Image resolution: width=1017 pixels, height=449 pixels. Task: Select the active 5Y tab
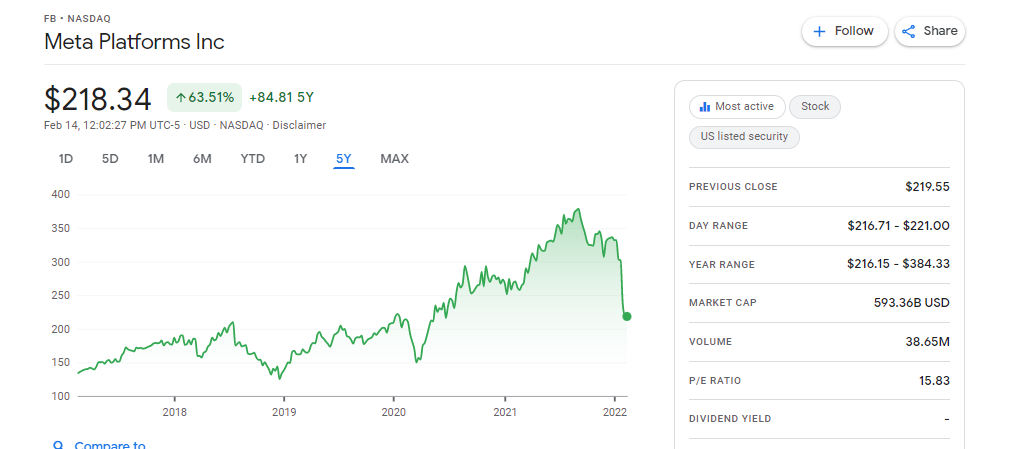click(344, 159)
